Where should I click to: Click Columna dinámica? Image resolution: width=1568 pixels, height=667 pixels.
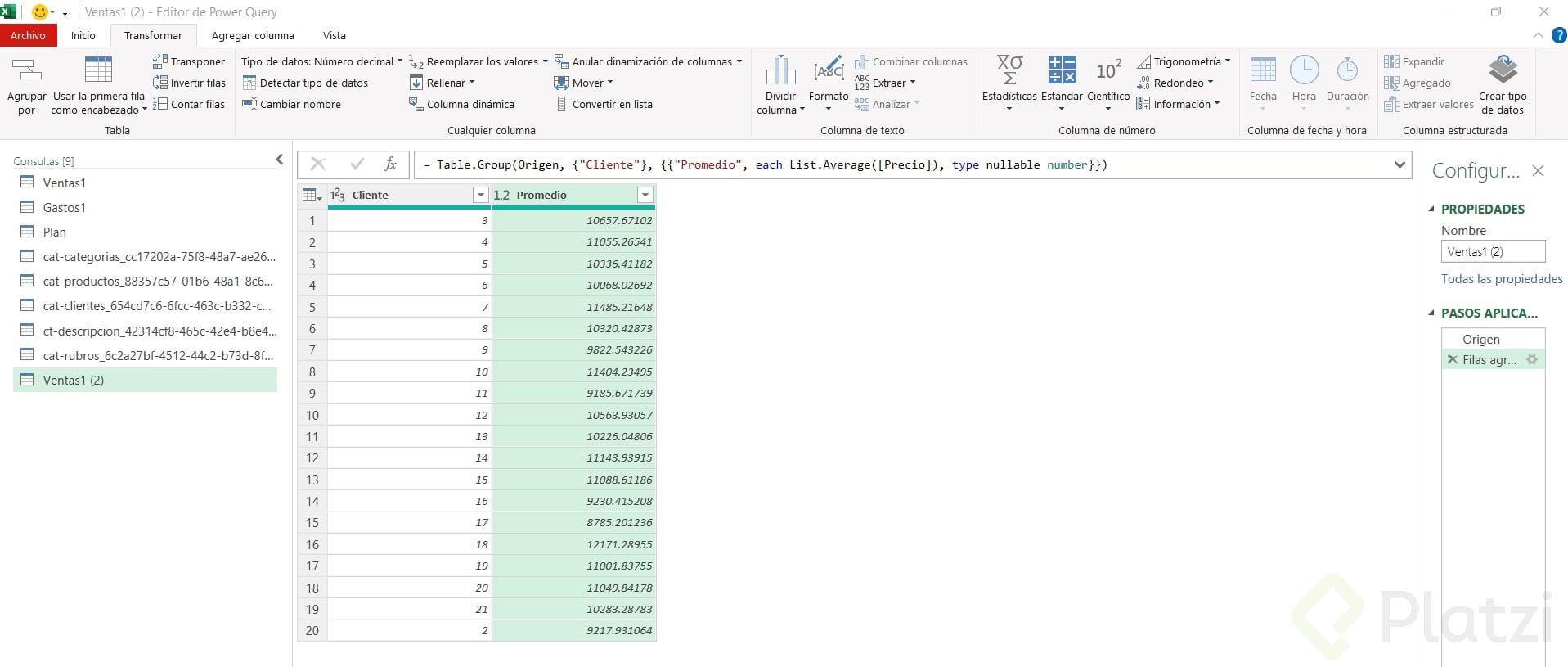462,104
